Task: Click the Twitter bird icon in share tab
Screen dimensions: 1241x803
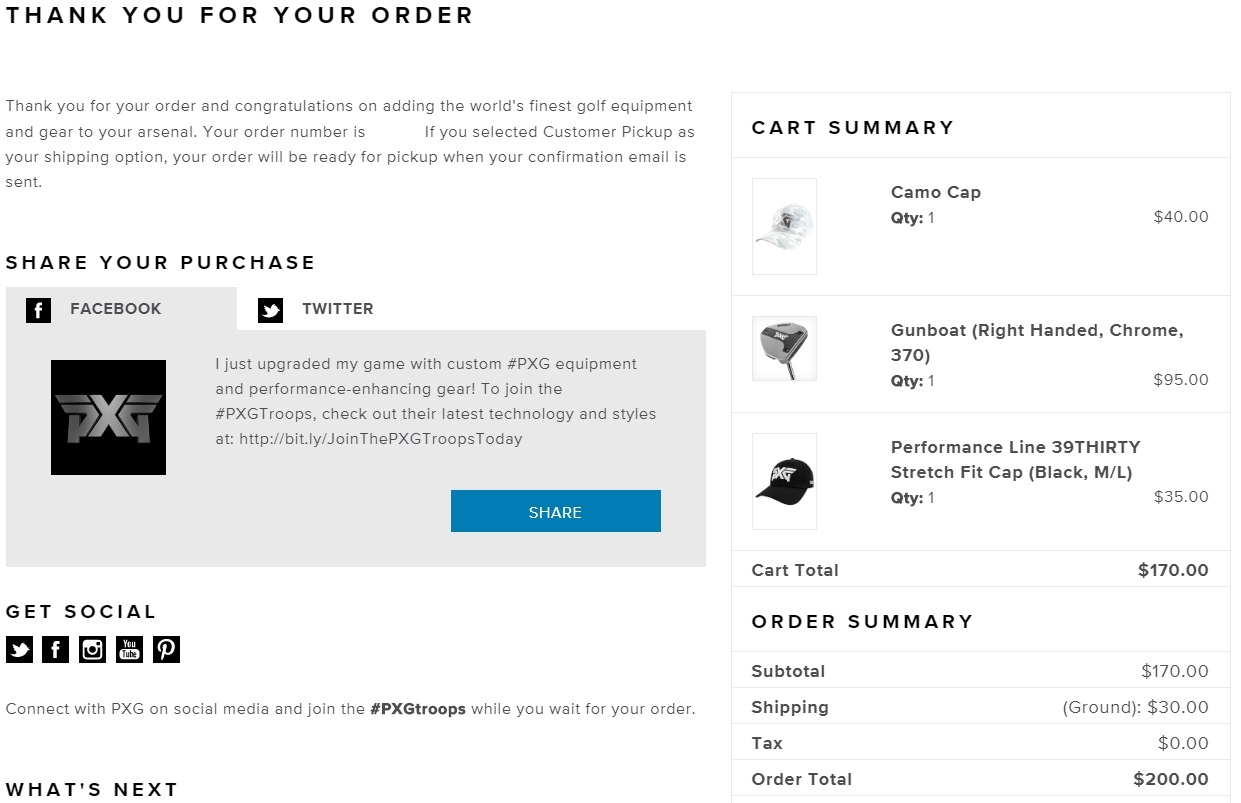Action: (270, 310)
